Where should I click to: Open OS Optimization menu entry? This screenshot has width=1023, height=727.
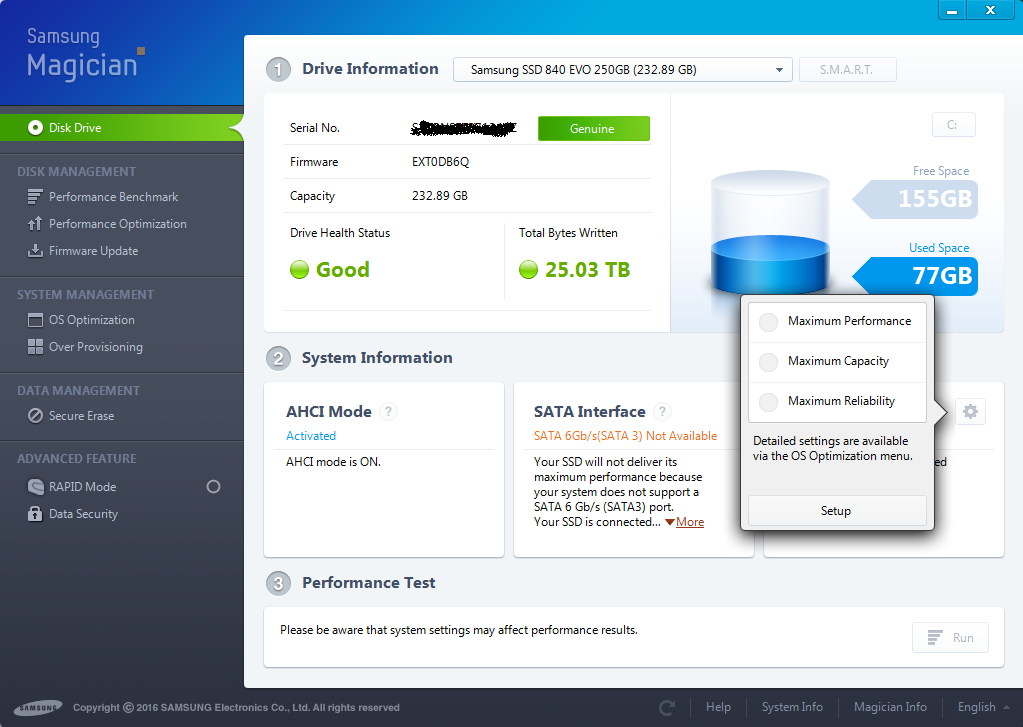pos(91,320)
